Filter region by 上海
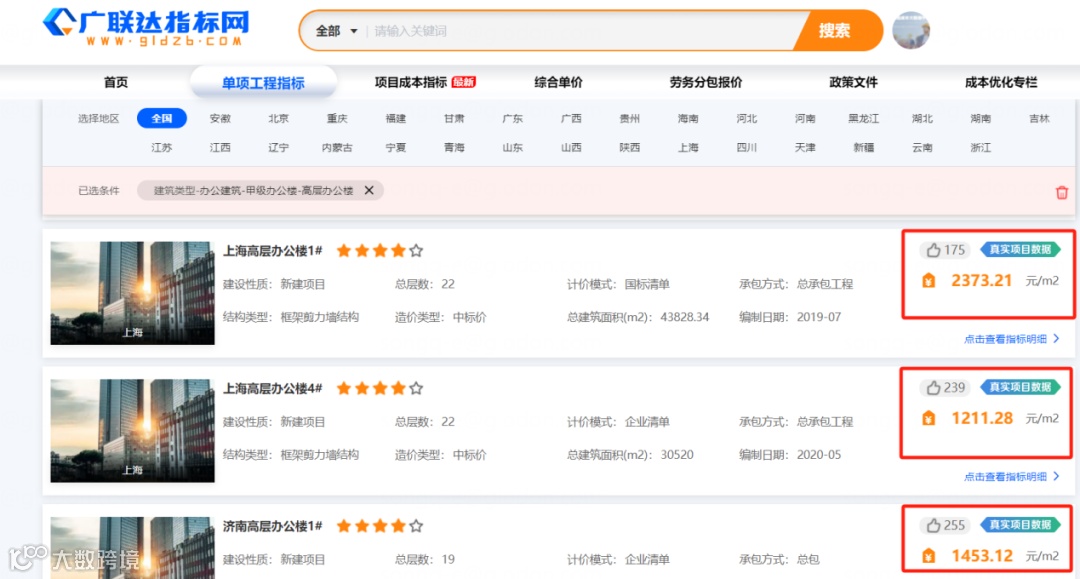Screen dimensions: 1080x579 click(688, 147)
